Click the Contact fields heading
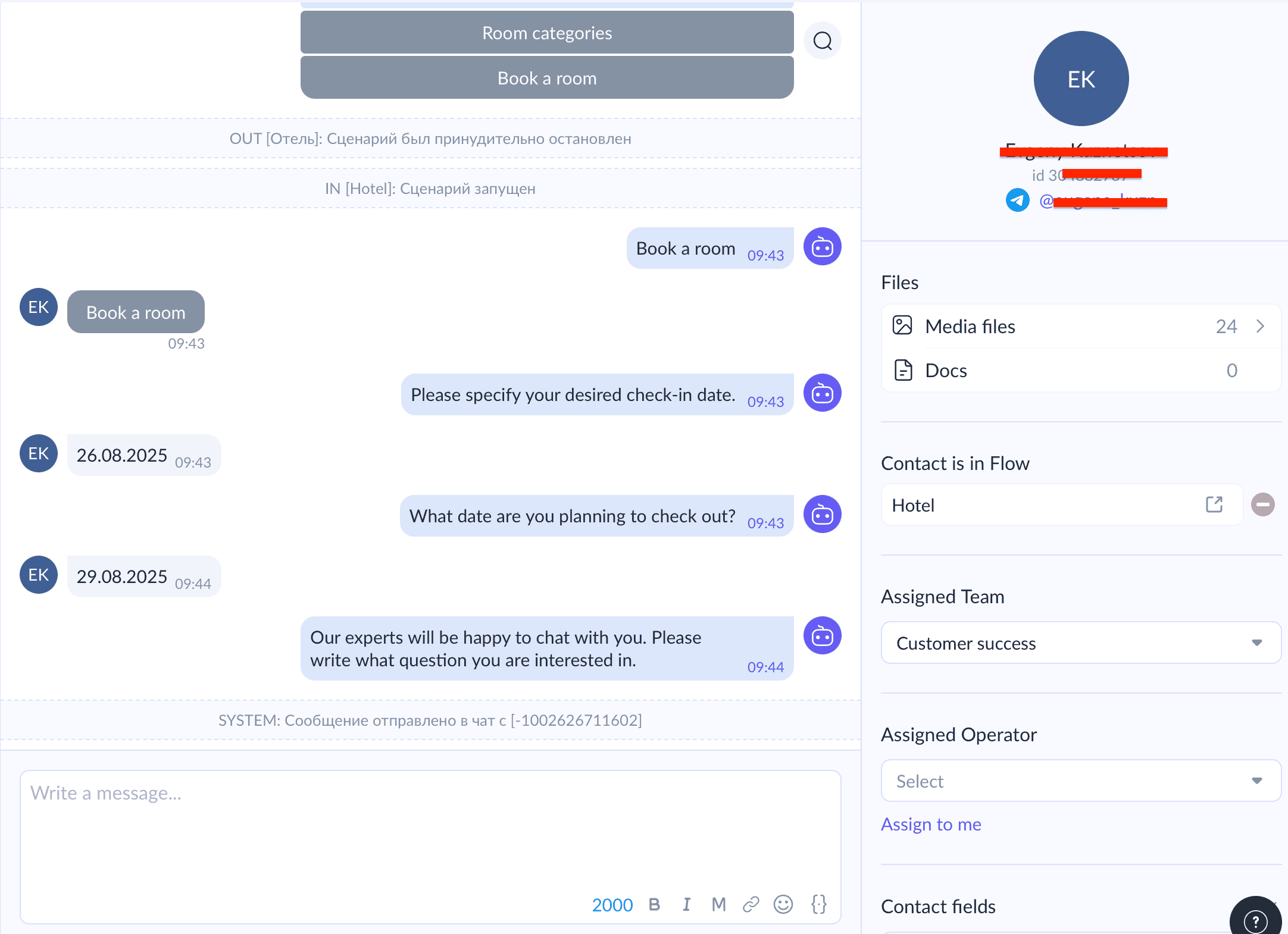1288x934 pixels. pyautogui.click(x=938, y=906)
